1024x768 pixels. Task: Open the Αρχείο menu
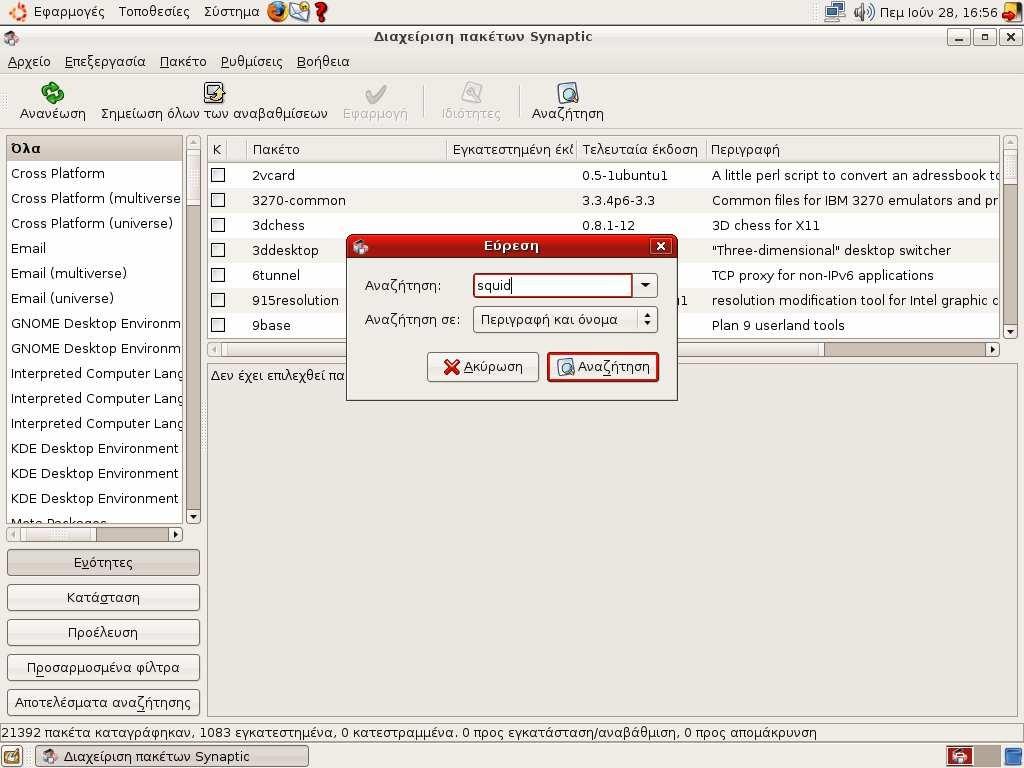pos(29,61)
